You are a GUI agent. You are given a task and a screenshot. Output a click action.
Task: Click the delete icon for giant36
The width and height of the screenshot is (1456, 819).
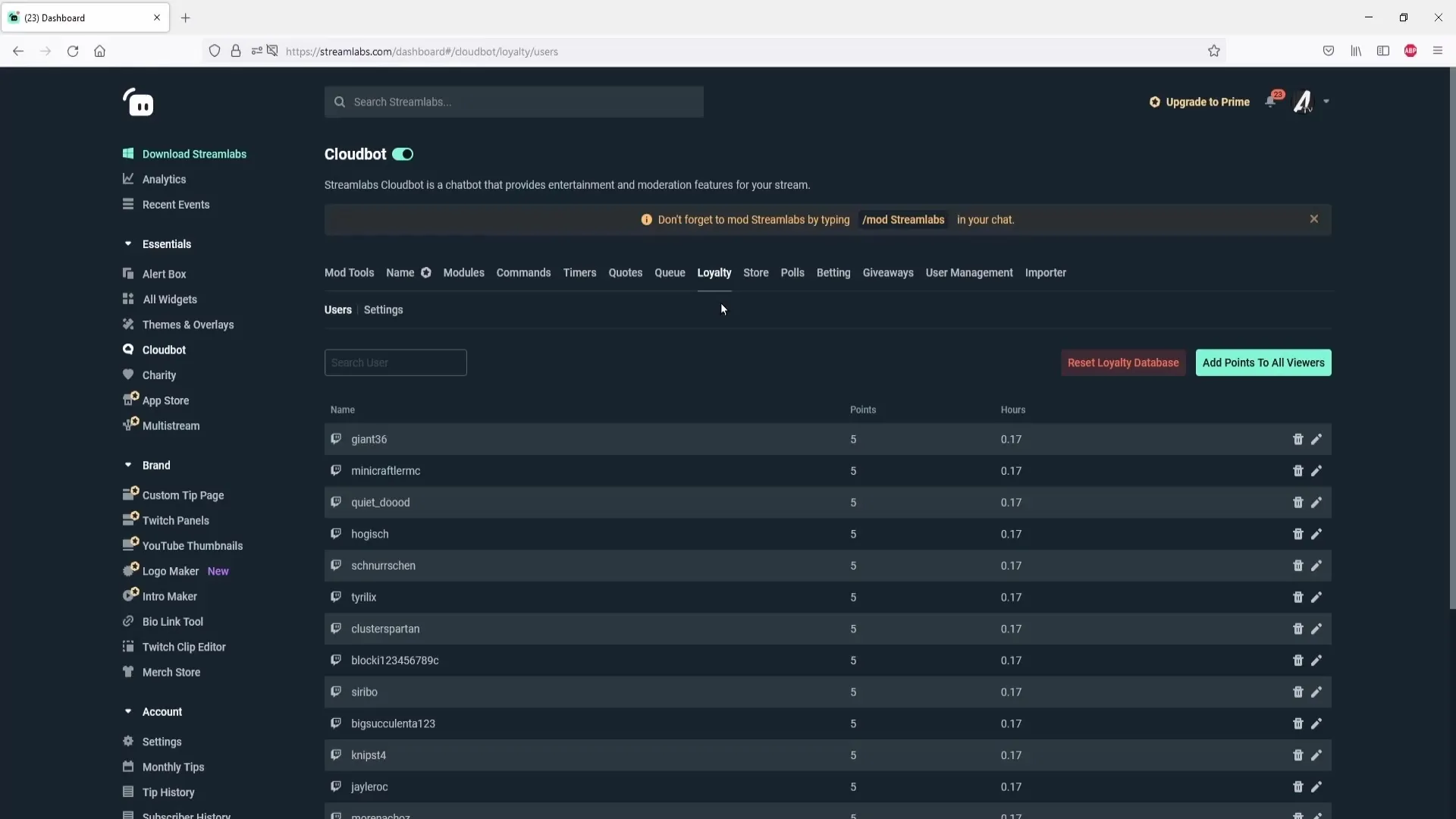[x=1298, y=438]
